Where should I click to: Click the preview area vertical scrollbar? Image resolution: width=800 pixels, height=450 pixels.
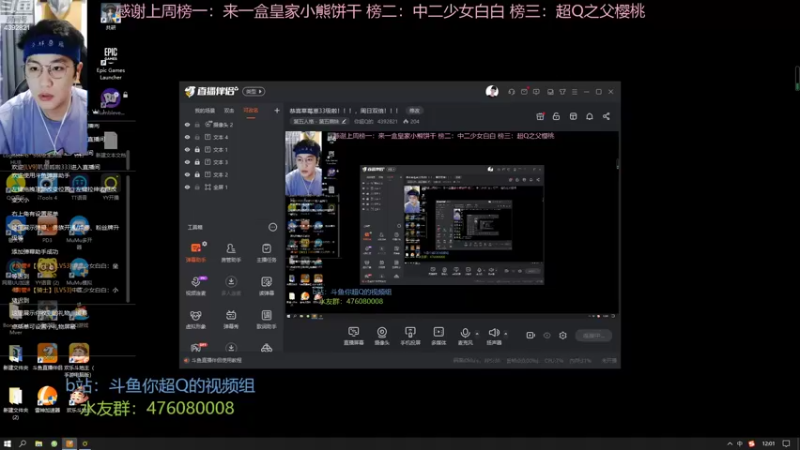coord(618,165)
